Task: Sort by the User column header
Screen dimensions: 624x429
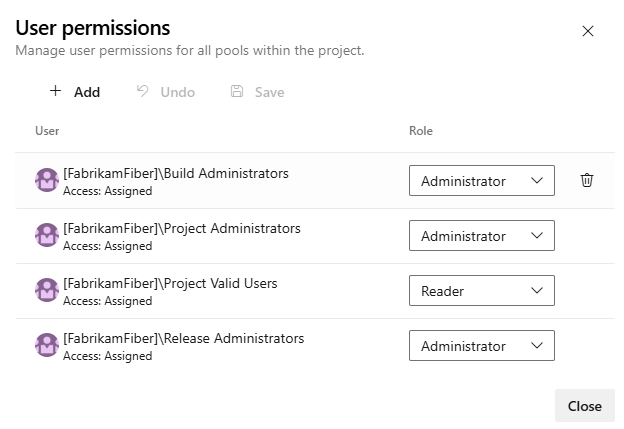Action: [x=47, y=131]
